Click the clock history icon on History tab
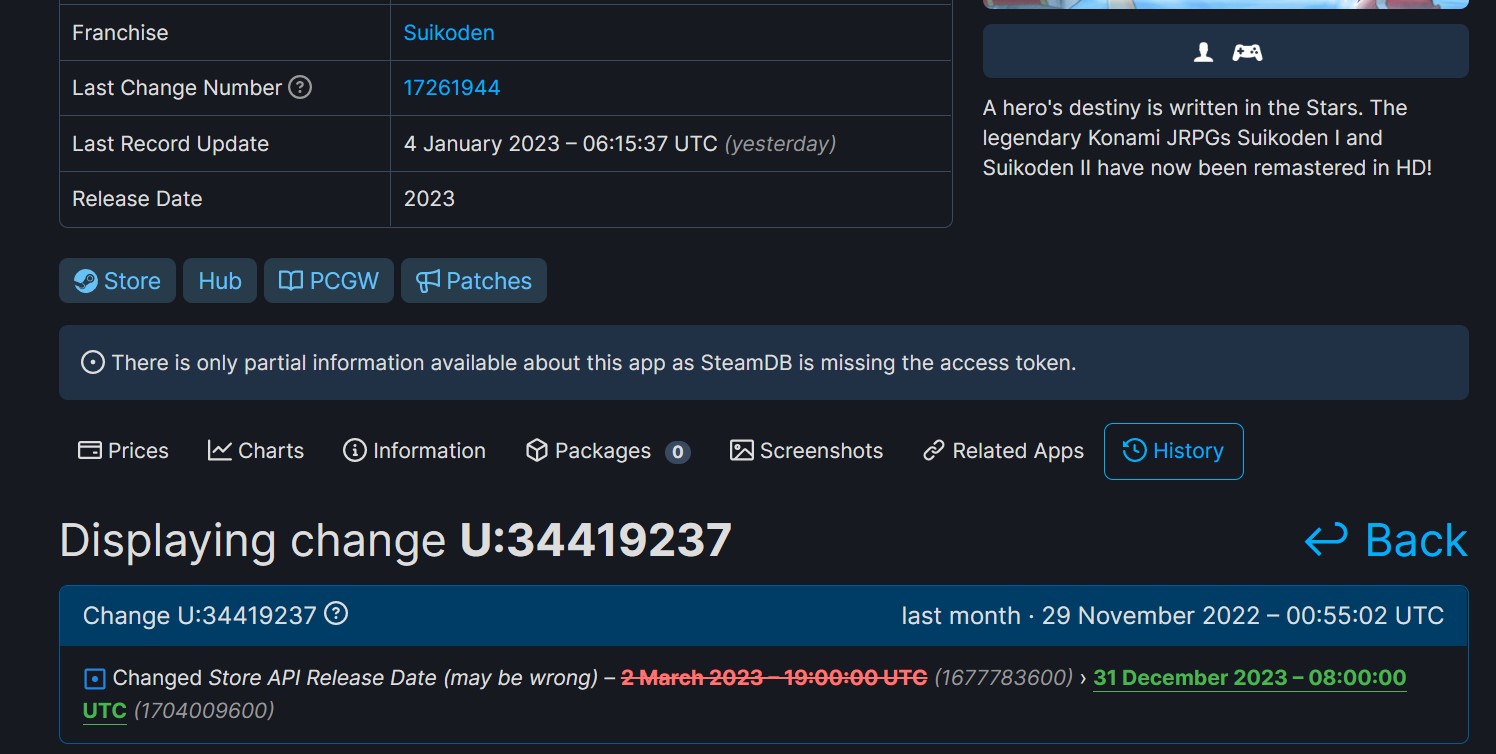 [x=1134, y=451]
